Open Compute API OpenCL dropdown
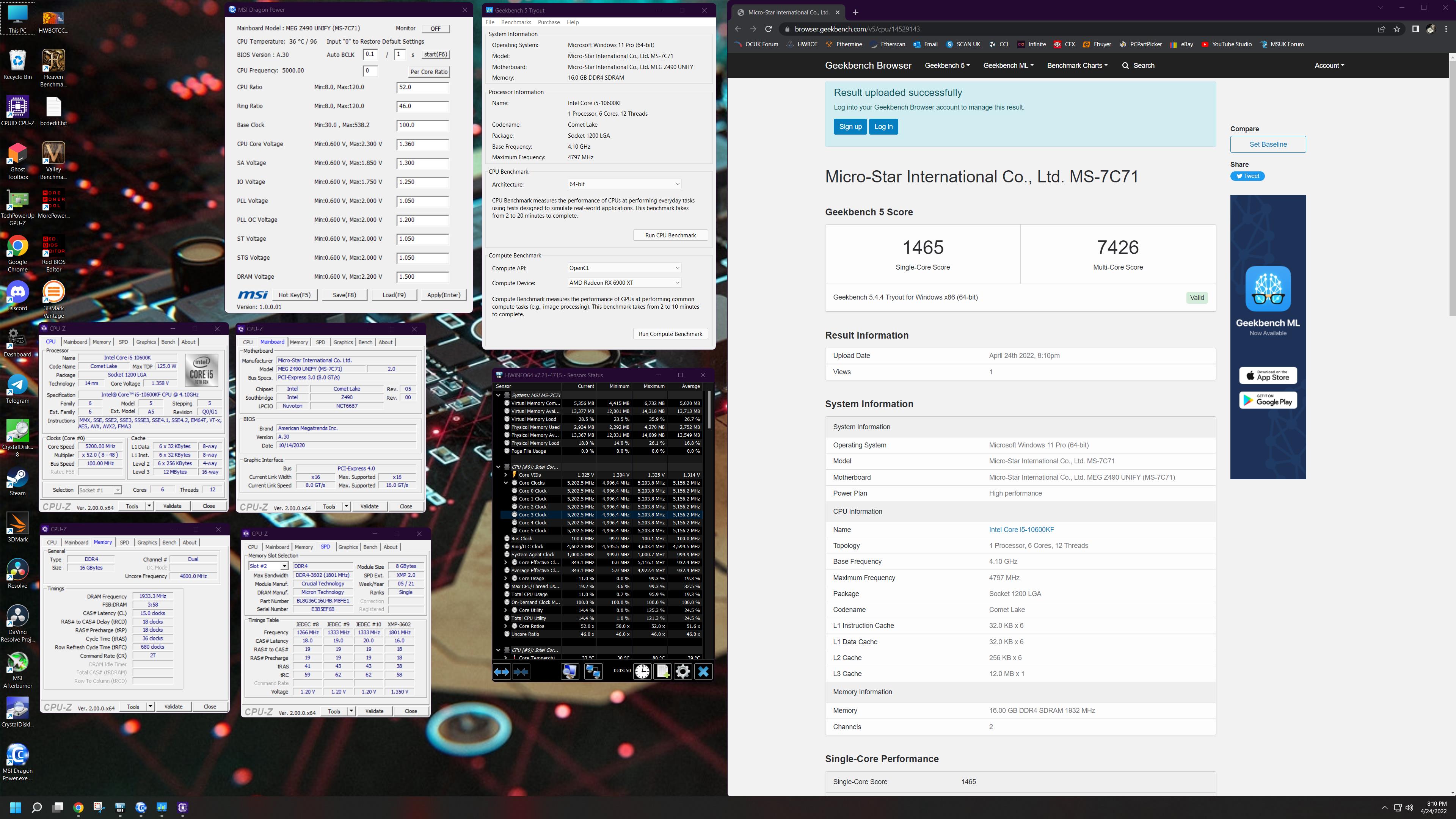Screen dimensions: 1456x819 tap(624, 268)
